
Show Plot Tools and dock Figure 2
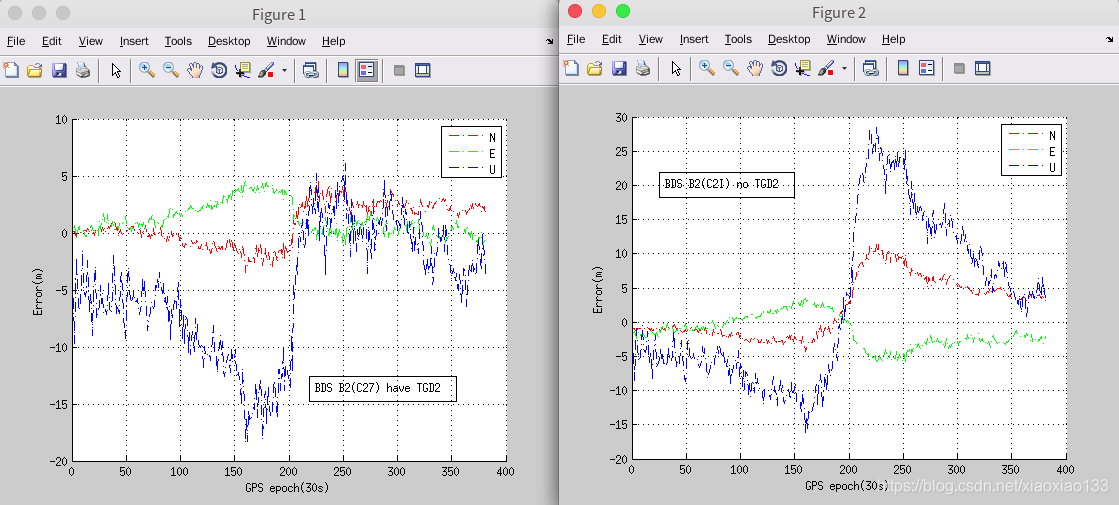[x=983, y=68]
